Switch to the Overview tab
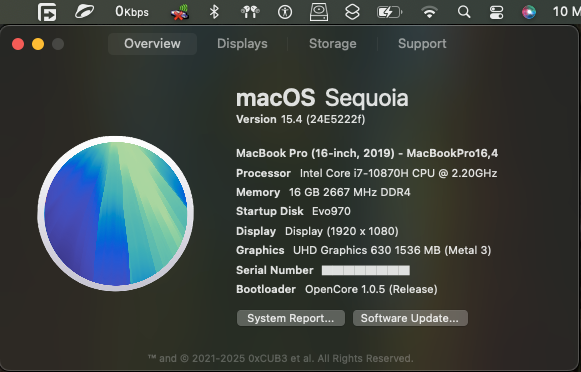Viewport: 581px width, 372px height. [x=152, y=44]
